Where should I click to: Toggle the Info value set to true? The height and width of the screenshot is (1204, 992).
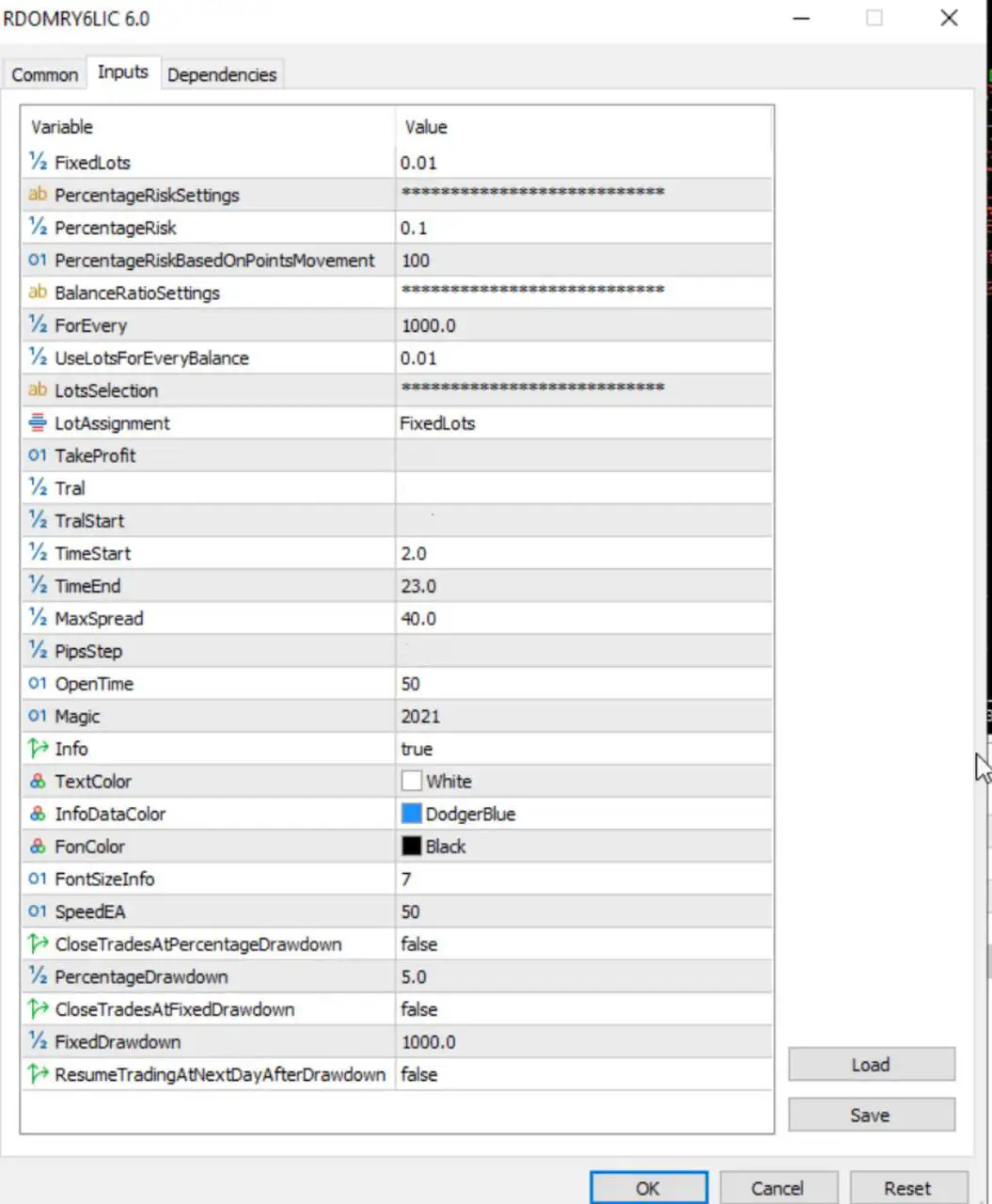point(417,749)
